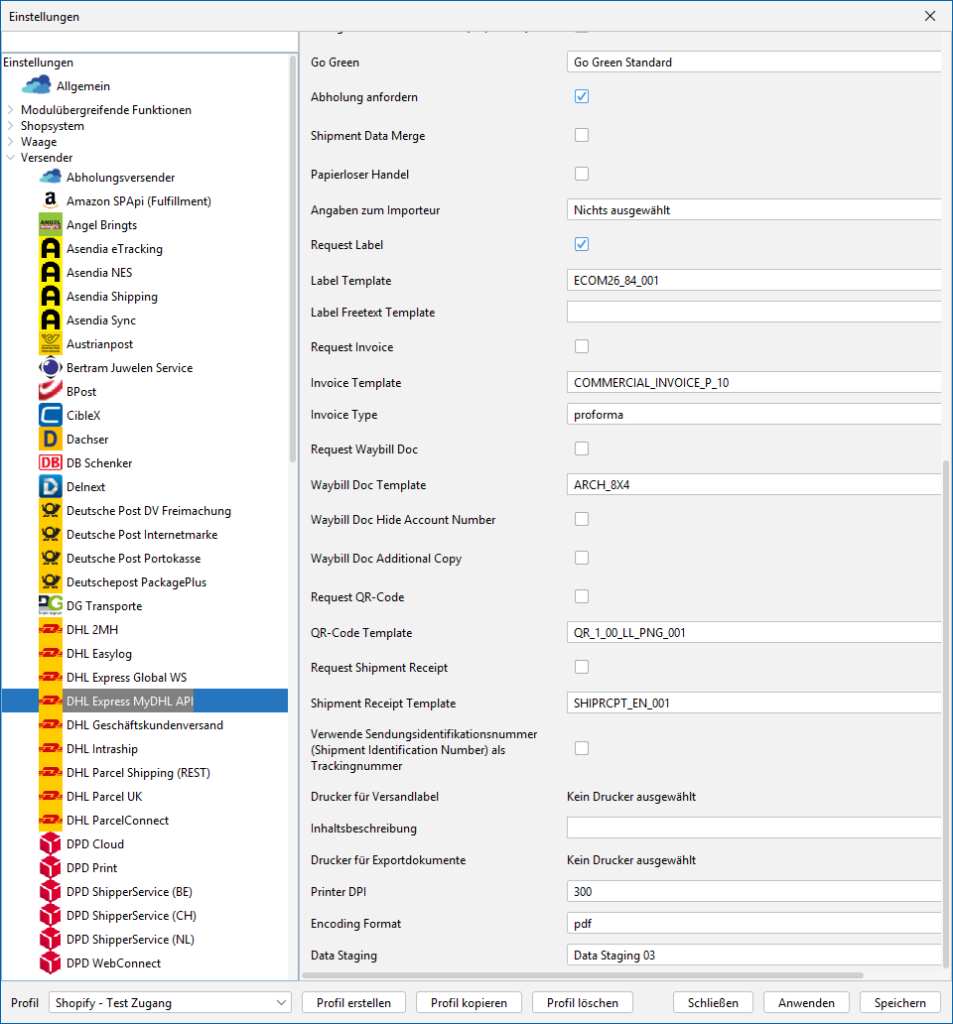Select the BPost carrier icon
Viewport: 953px width, 1024px height.
pyautogui.click(x=50, y=392)
